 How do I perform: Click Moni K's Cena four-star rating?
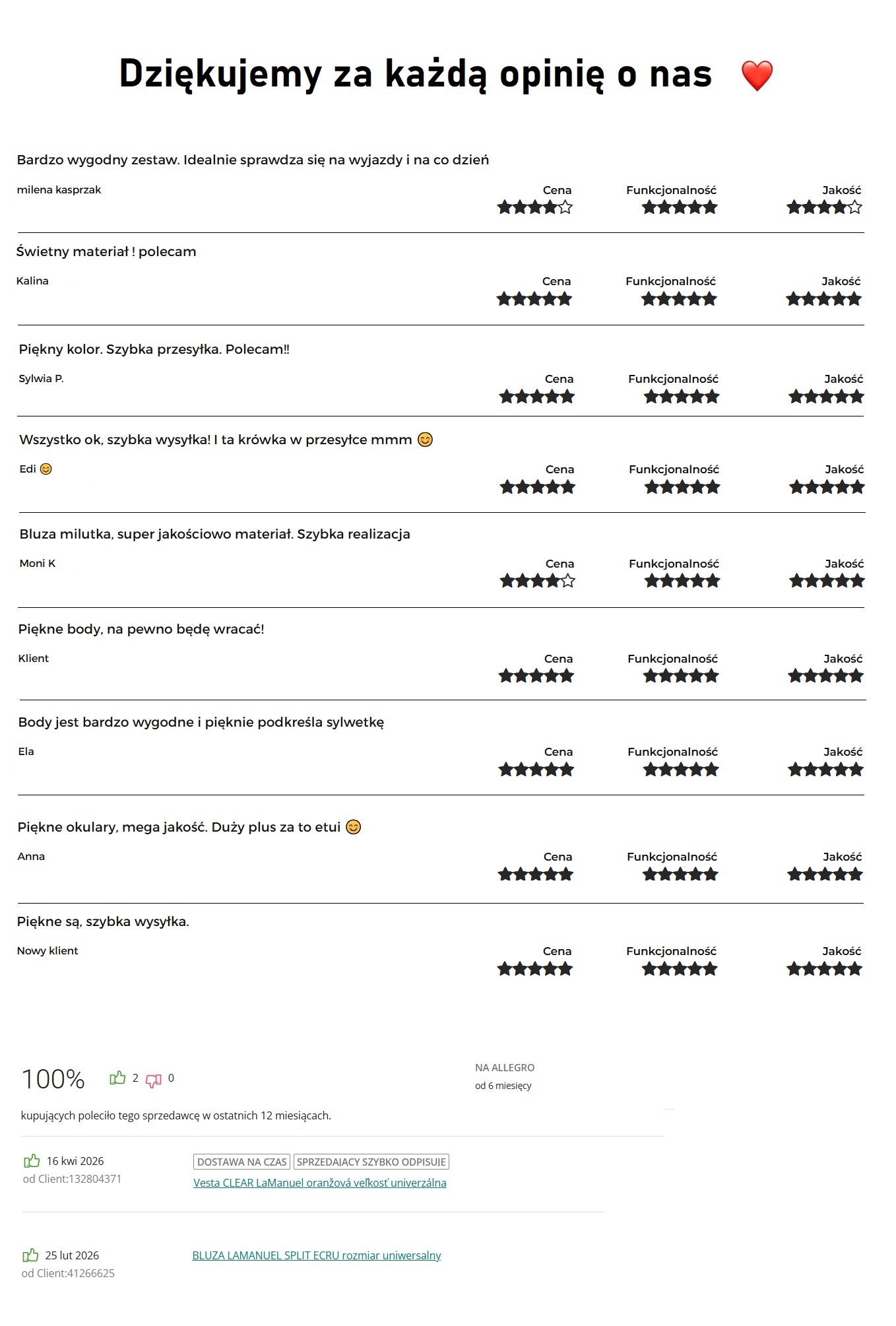tap(538, 581)
